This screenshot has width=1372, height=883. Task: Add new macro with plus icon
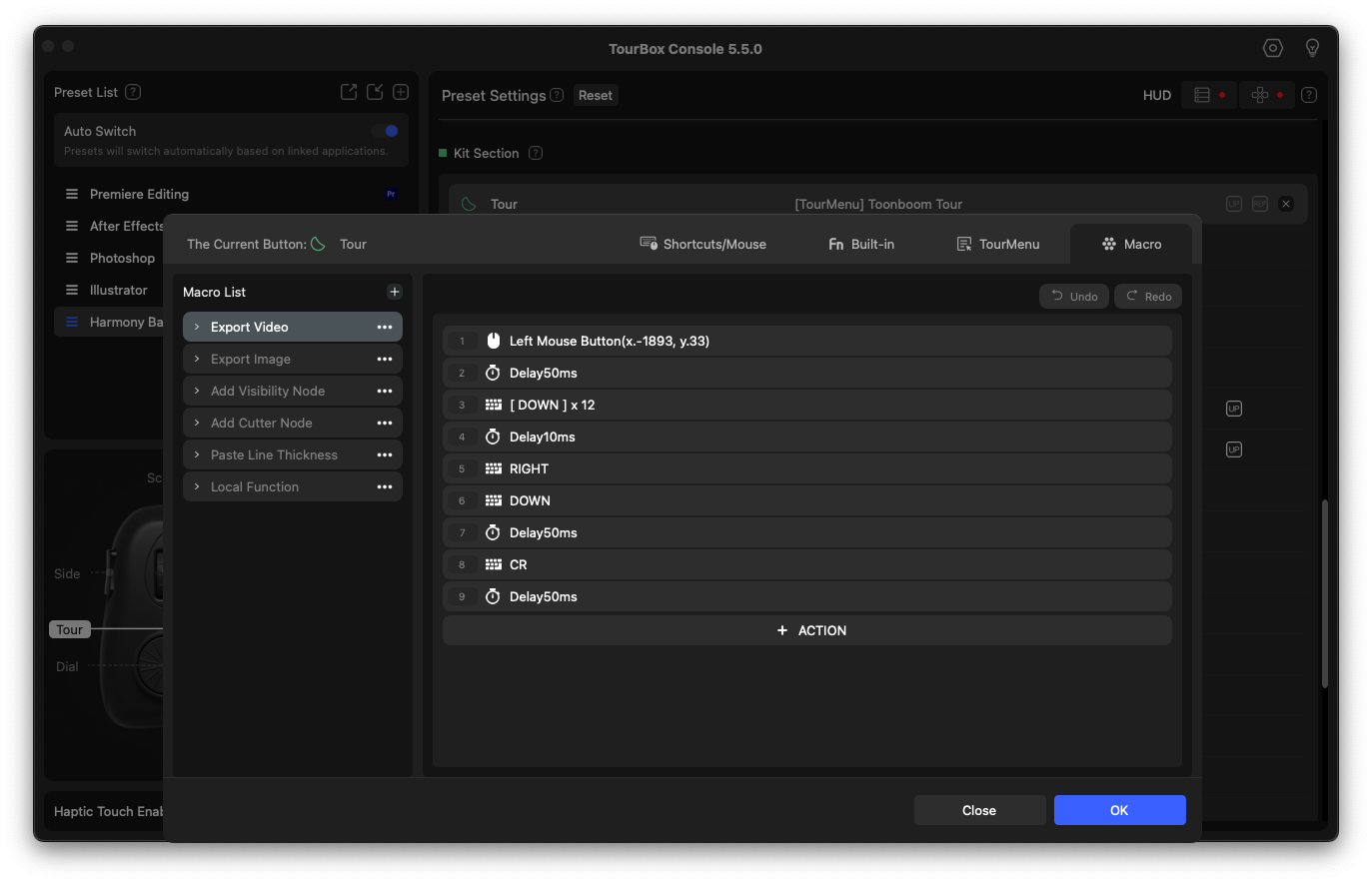[395, 292]
